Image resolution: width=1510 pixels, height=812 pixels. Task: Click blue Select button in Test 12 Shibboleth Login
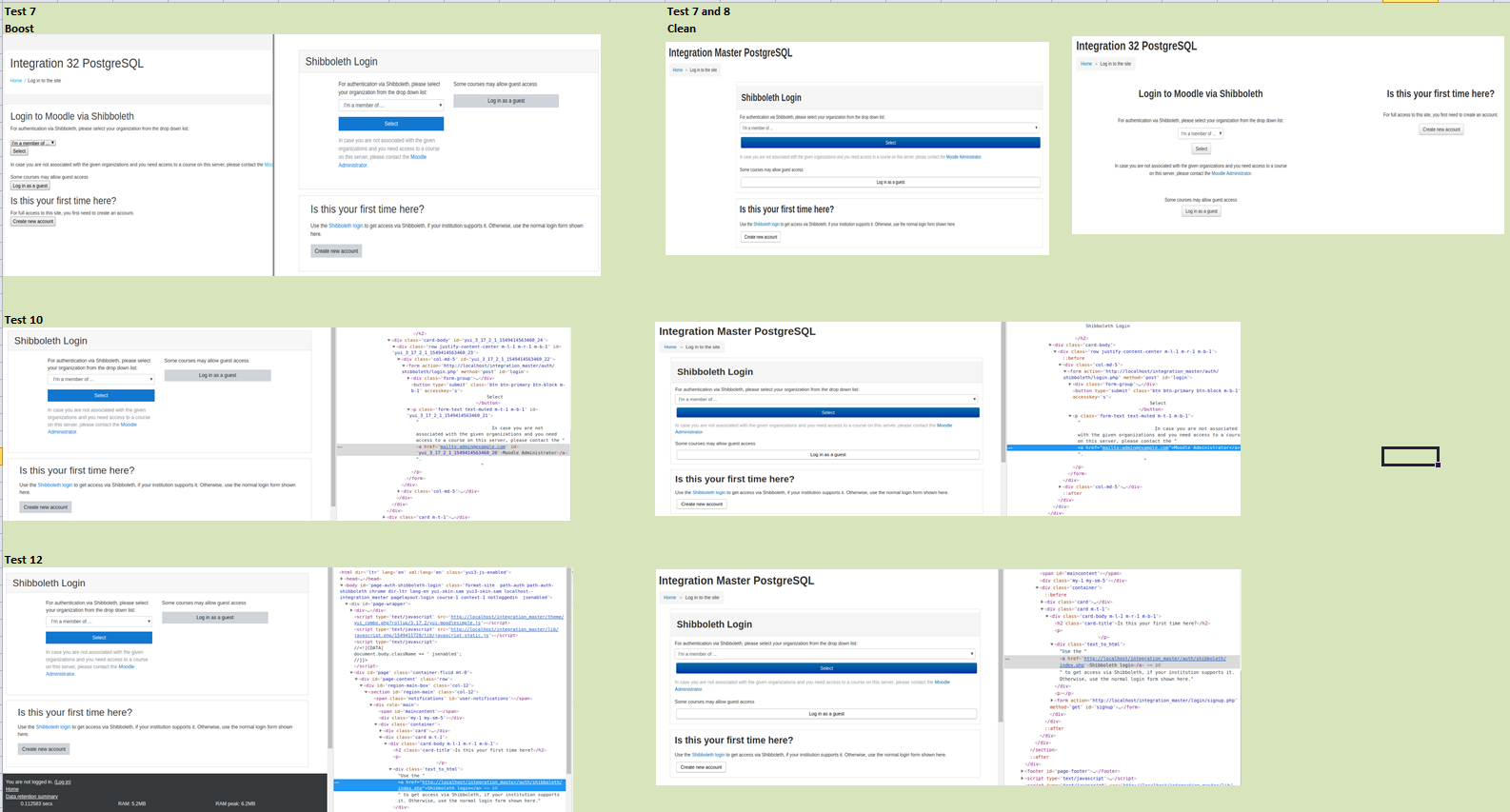click(99, 637)
